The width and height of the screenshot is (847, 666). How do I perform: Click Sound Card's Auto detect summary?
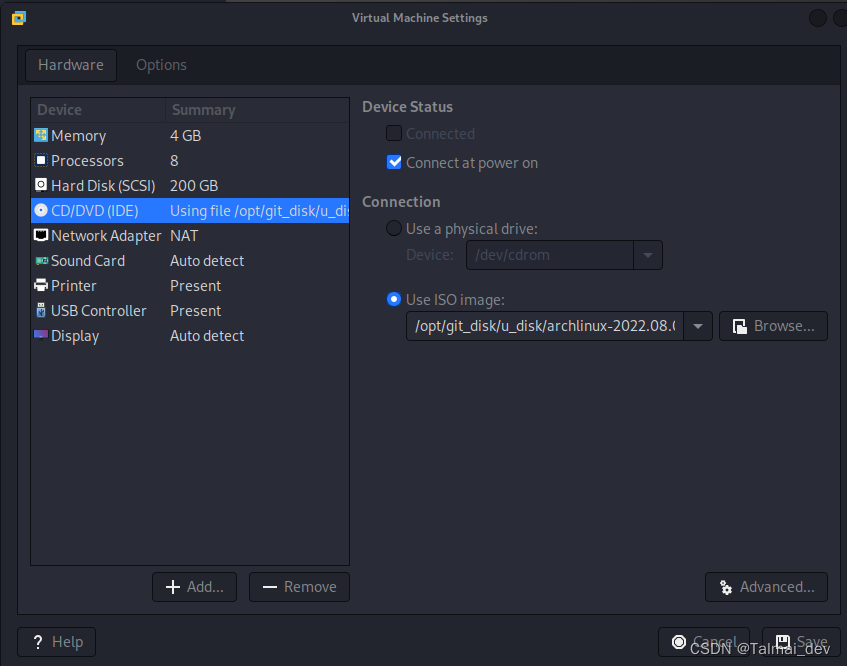tap(207, 260)
